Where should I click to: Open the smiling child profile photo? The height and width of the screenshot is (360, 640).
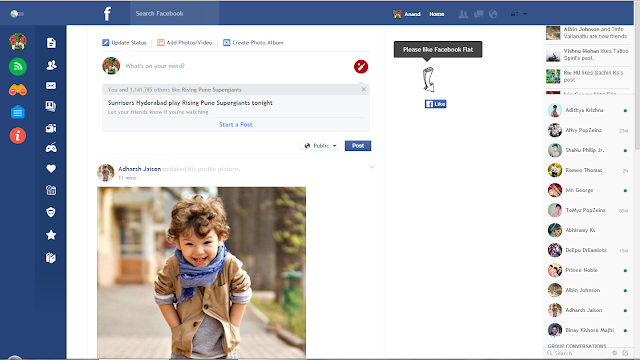pos(202,273)
